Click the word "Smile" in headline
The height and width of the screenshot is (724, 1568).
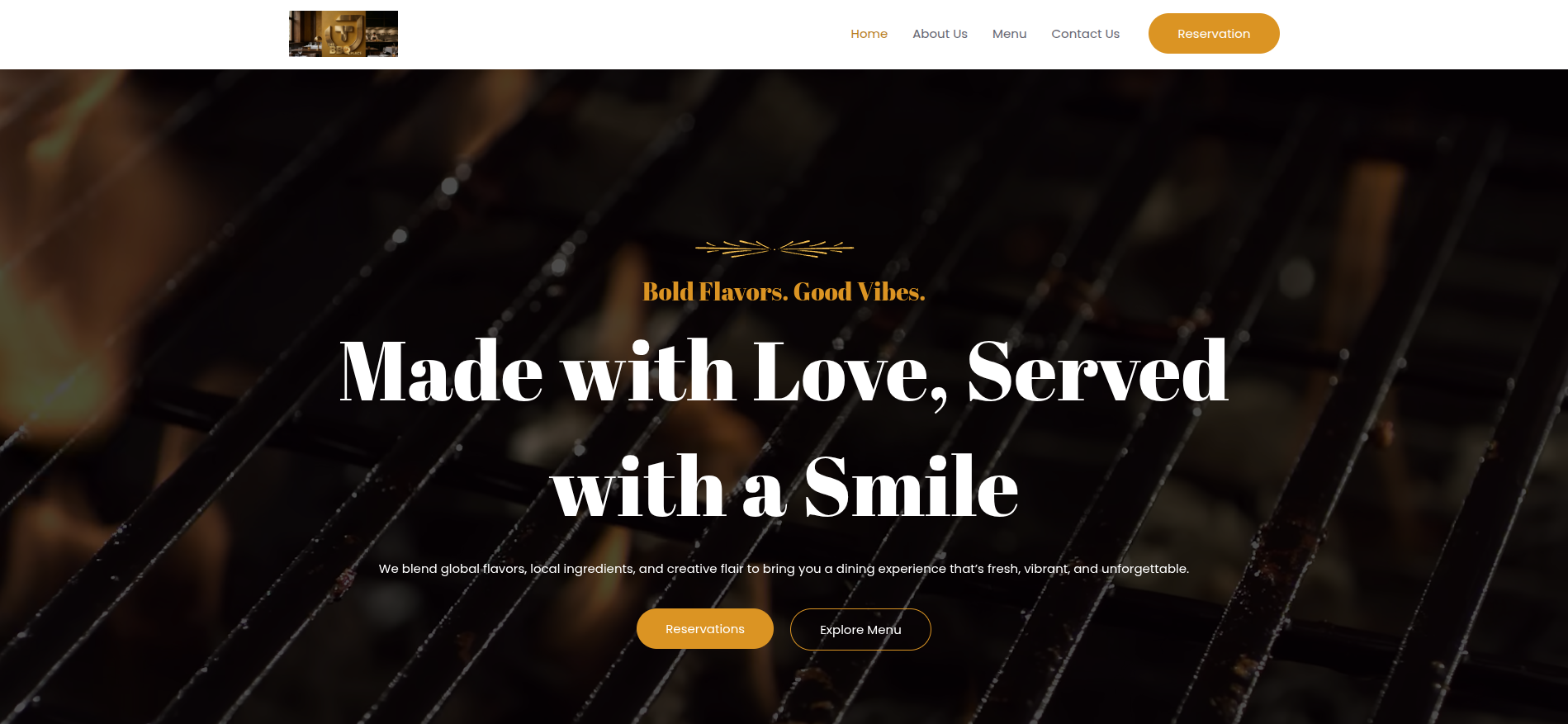tap(911, 486)
